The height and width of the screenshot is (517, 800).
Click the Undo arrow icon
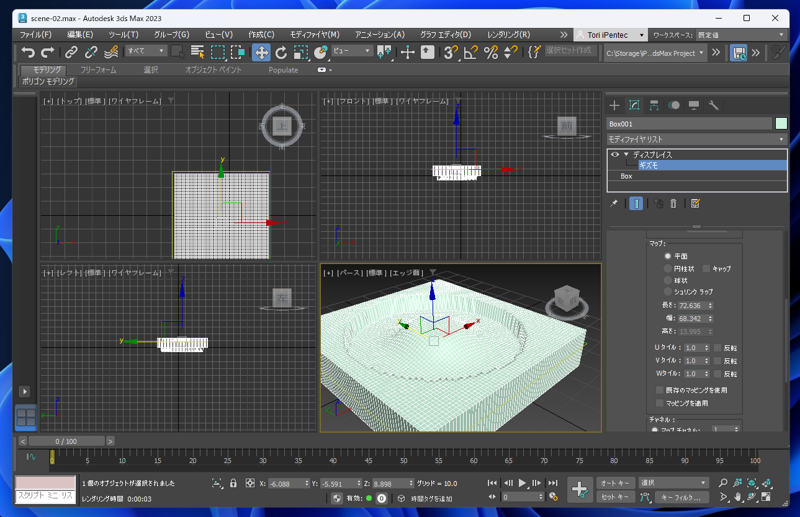[x=28, y=52]
